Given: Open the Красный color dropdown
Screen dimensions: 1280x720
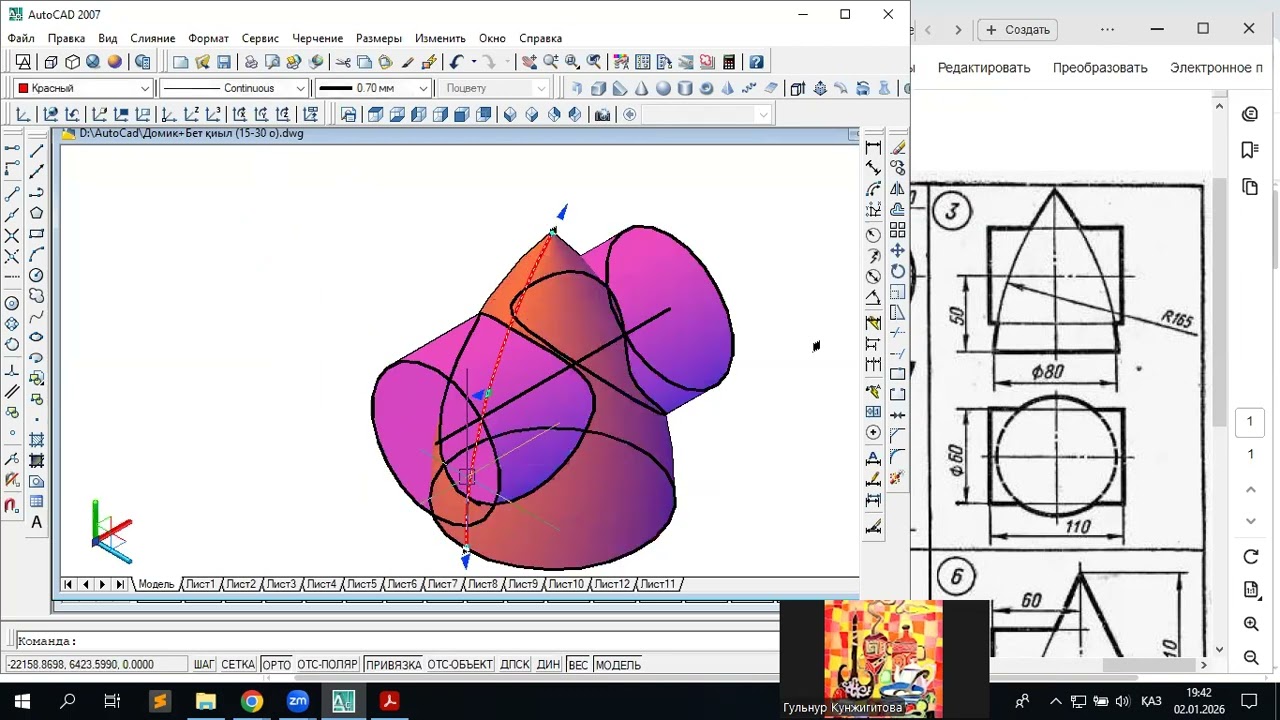Looking at the screenshot, I should 84,88.
